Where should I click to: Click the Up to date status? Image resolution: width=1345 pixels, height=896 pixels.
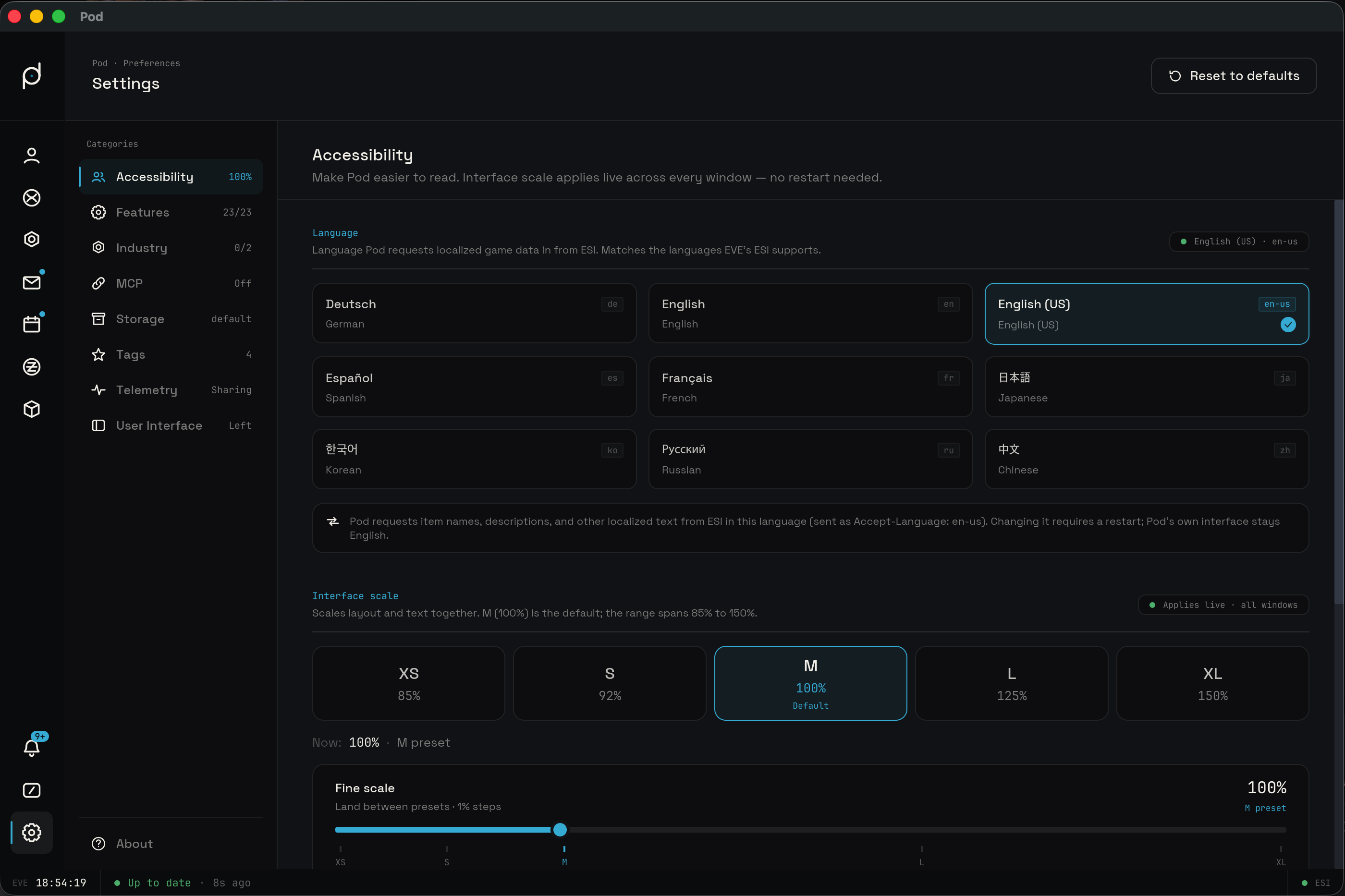point(153,883)
